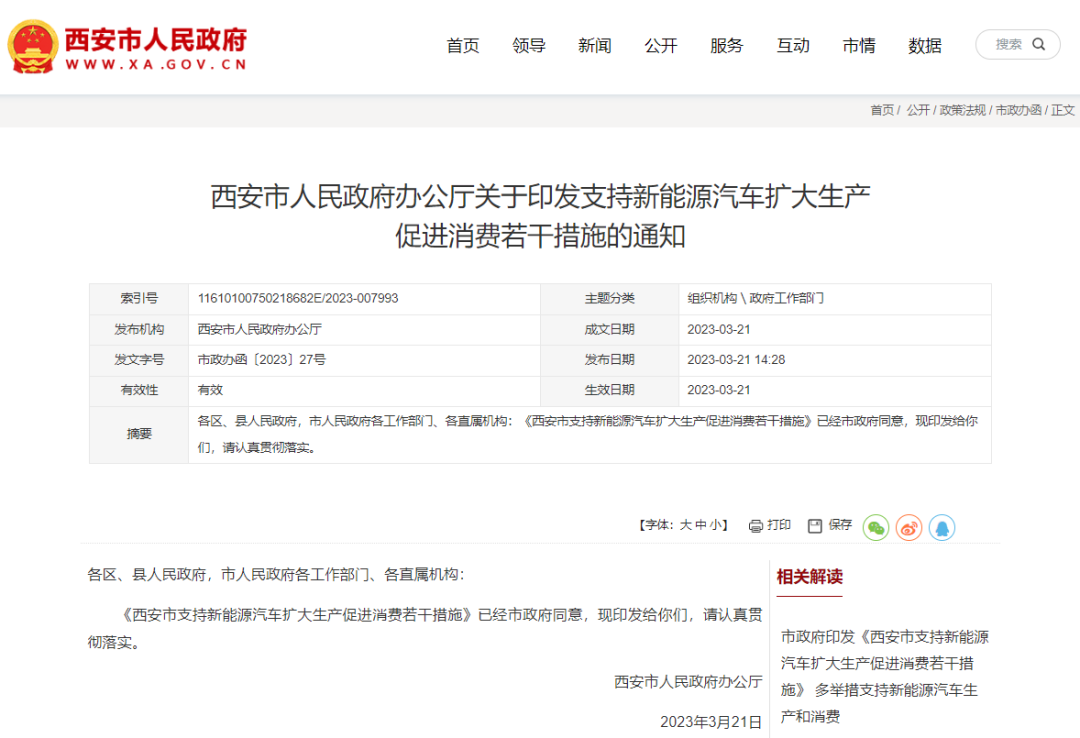
Task: Open the 领导 navigation menu
Action: (529, 45)
